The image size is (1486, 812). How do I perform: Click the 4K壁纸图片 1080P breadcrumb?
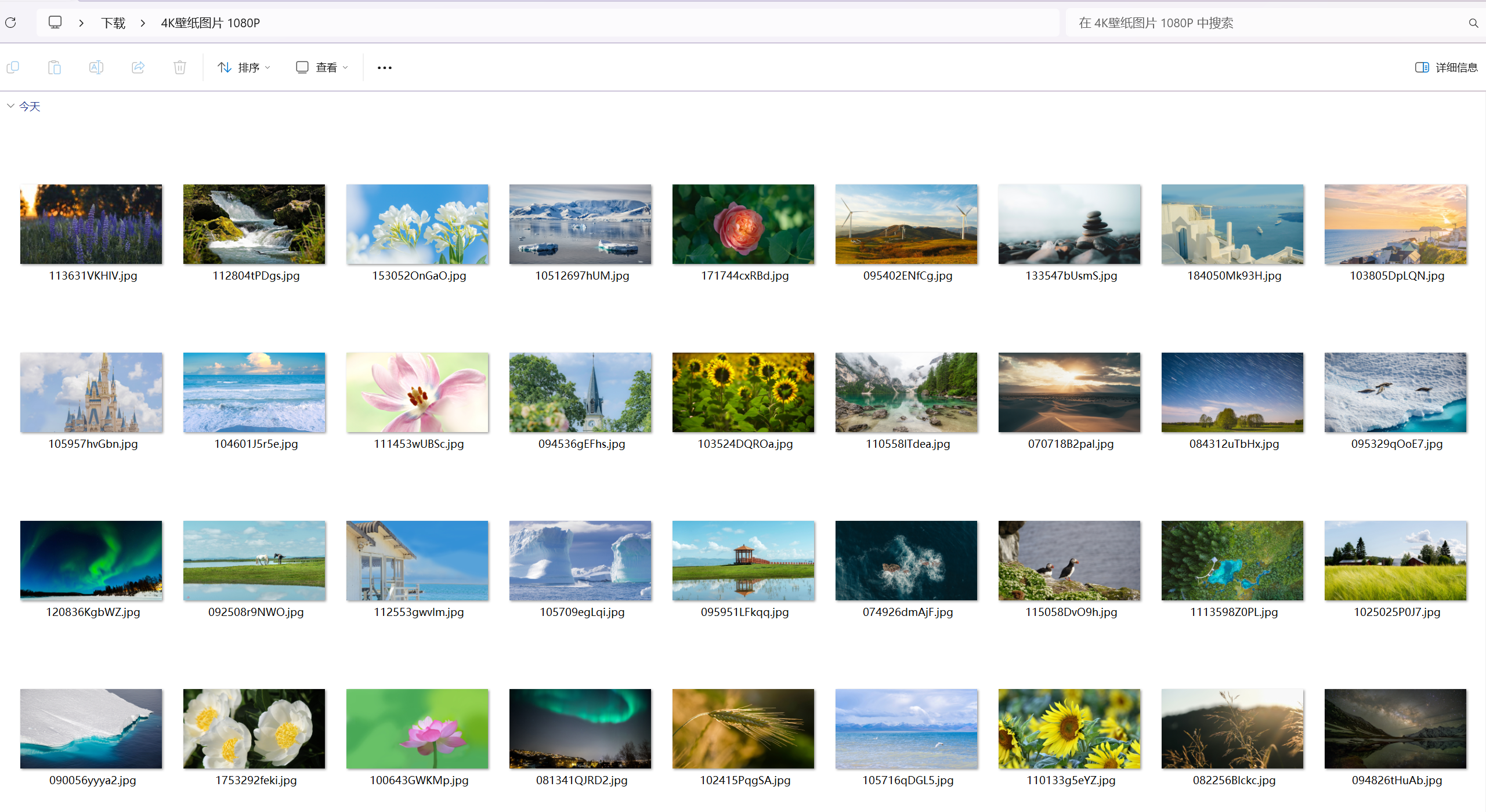210,23
